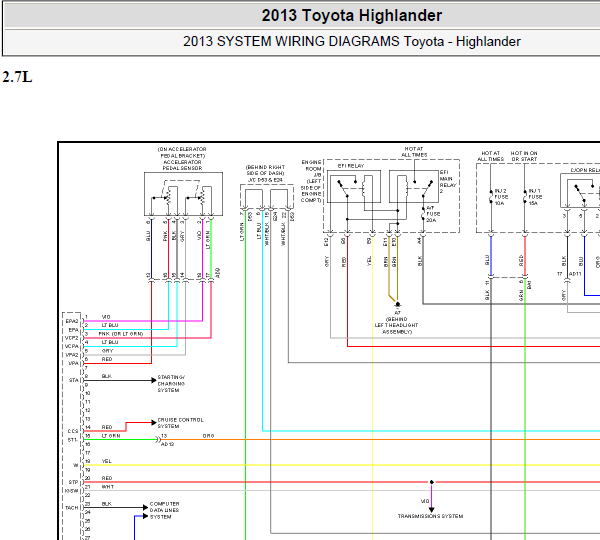Click the "CCS" pin label

click(x=73, y=431)
